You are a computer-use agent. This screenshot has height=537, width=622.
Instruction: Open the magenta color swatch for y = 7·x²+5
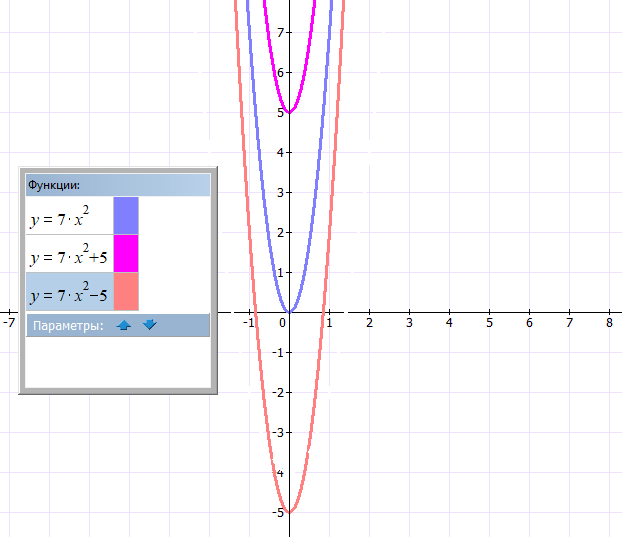(126, 254)
